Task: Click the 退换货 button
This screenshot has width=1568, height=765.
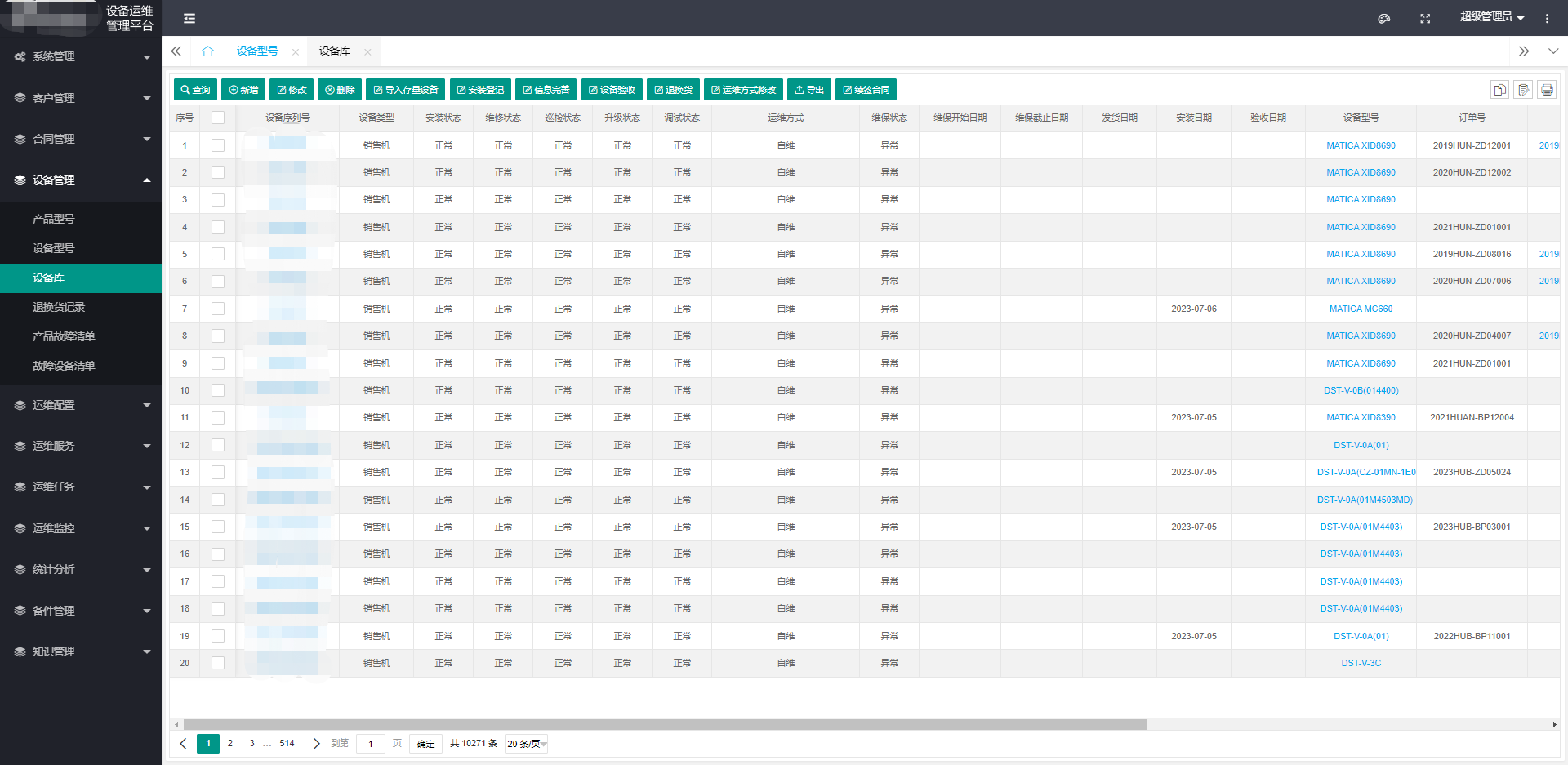Action: (x=673, y=89)
